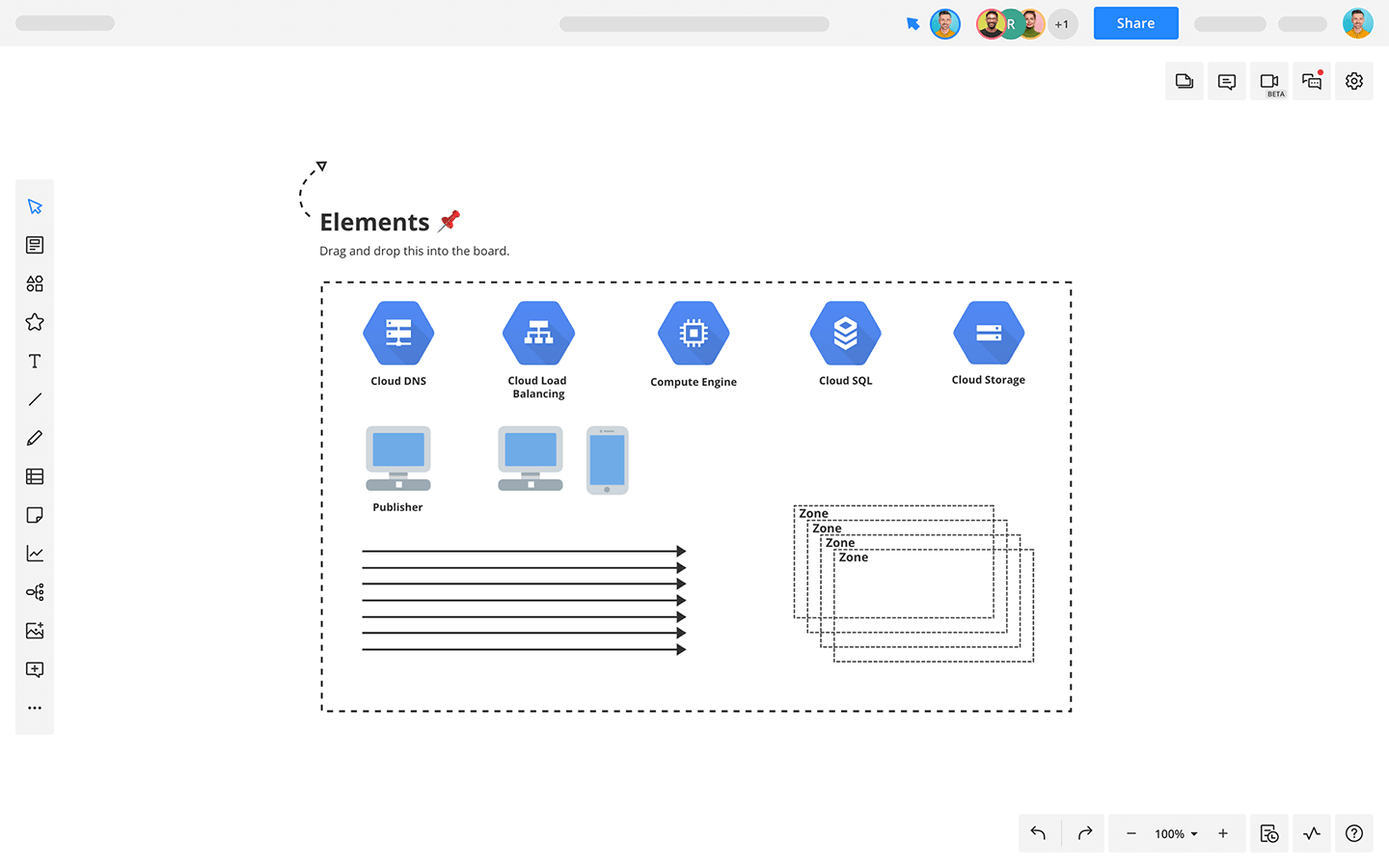Start video chat with BETA label
Image resolution: width=1389 pixels, height=868 pixels.
1269,81
